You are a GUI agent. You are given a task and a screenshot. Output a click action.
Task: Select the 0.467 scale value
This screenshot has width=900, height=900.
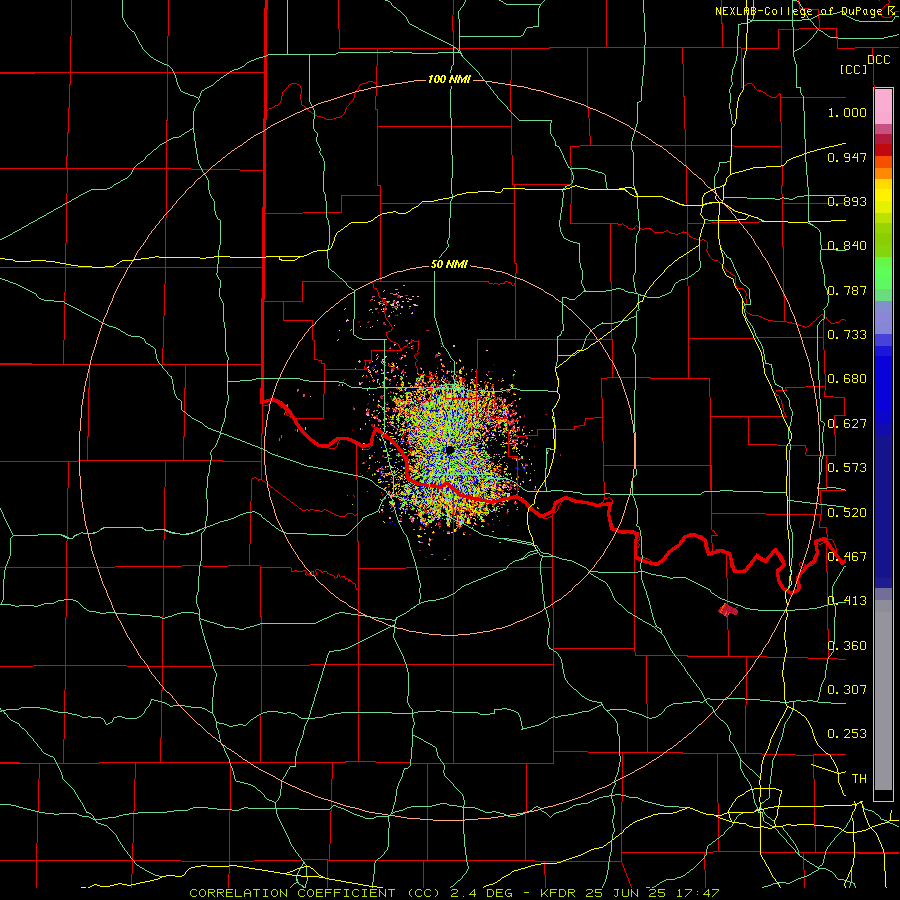(847, 557)
